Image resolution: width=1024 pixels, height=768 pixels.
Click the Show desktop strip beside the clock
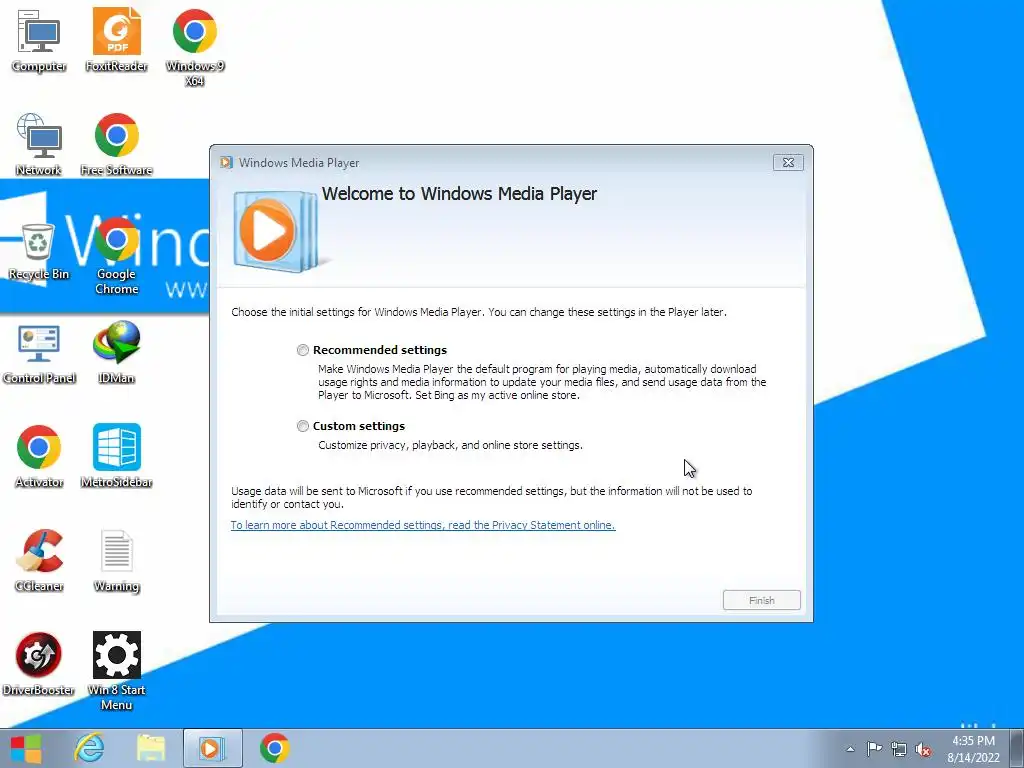tap(1016, 749)
